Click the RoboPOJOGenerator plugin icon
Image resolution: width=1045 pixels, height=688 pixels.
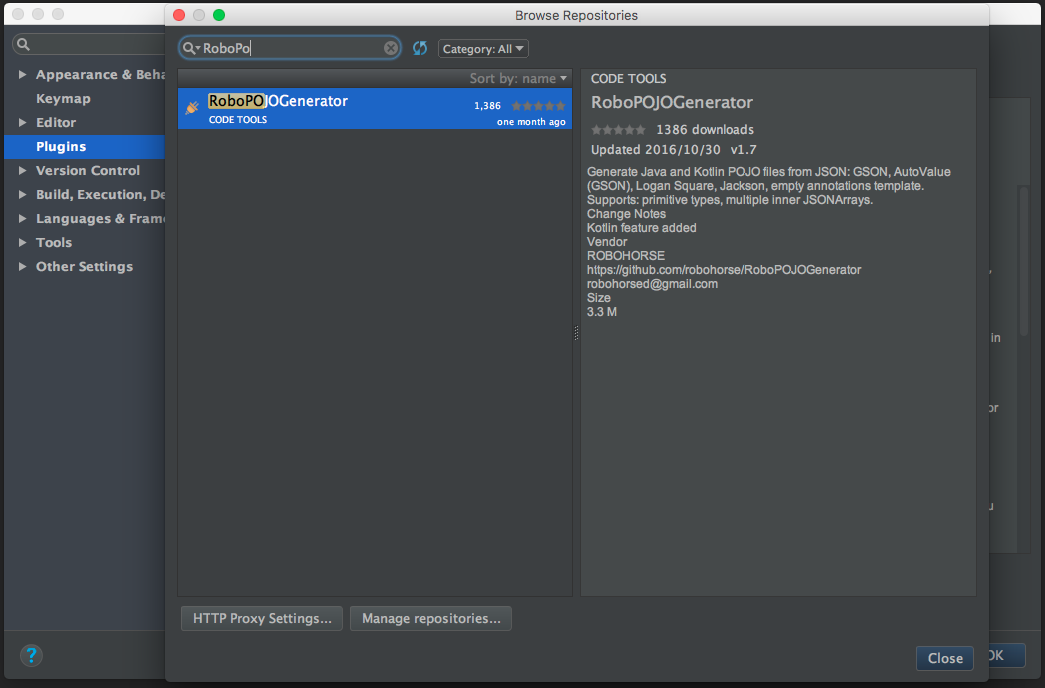click(x=192, y=107)
